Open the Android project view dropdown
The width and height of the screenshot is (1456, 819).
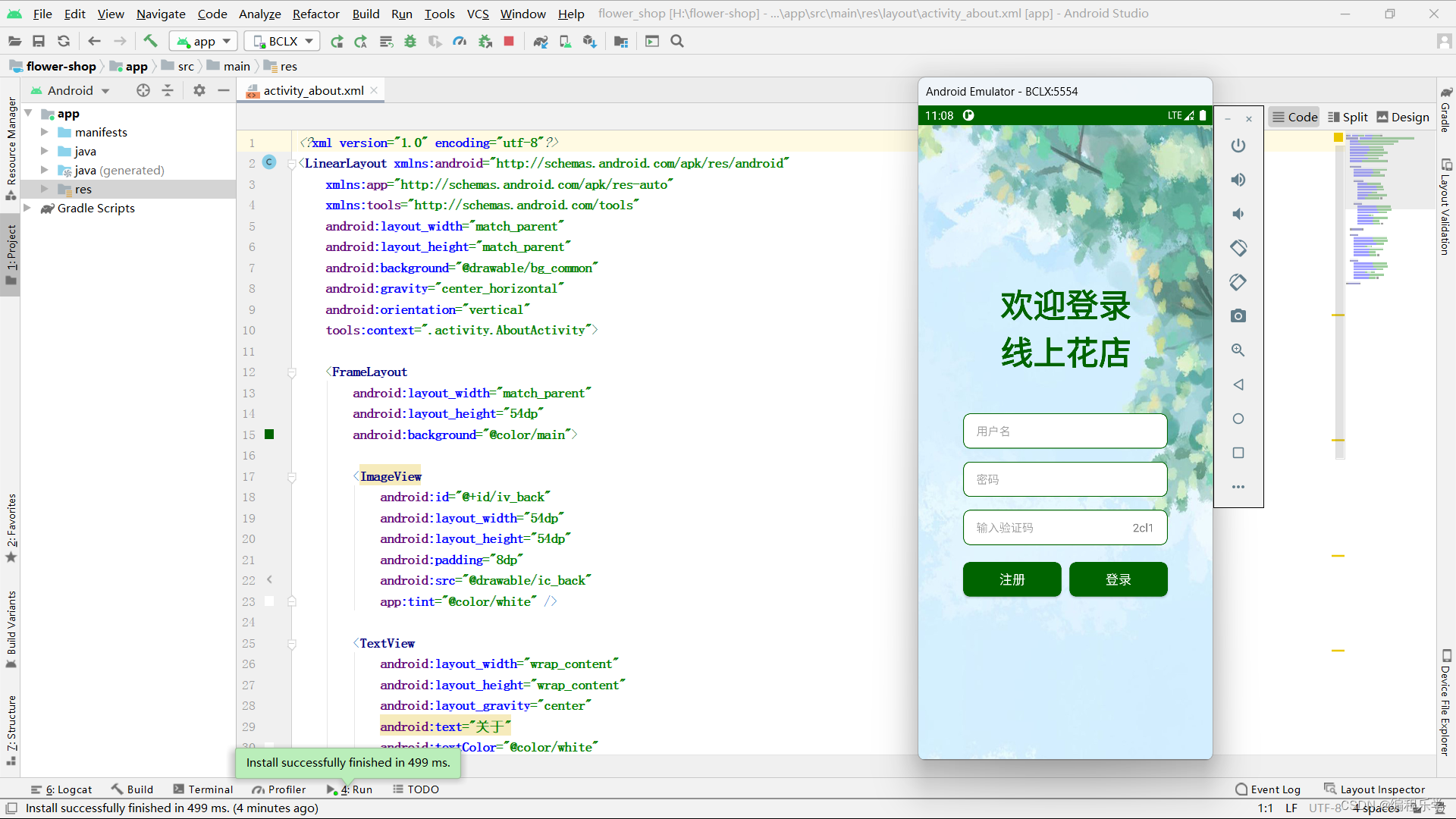coord(71,90)
